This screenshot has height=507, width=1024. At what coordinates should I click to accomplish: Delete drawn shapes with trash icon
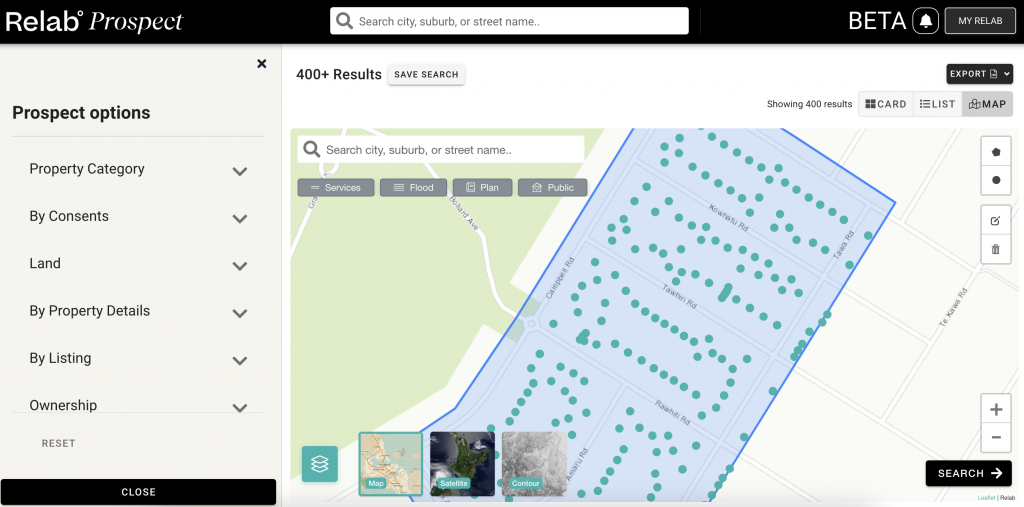click(995, 249)
